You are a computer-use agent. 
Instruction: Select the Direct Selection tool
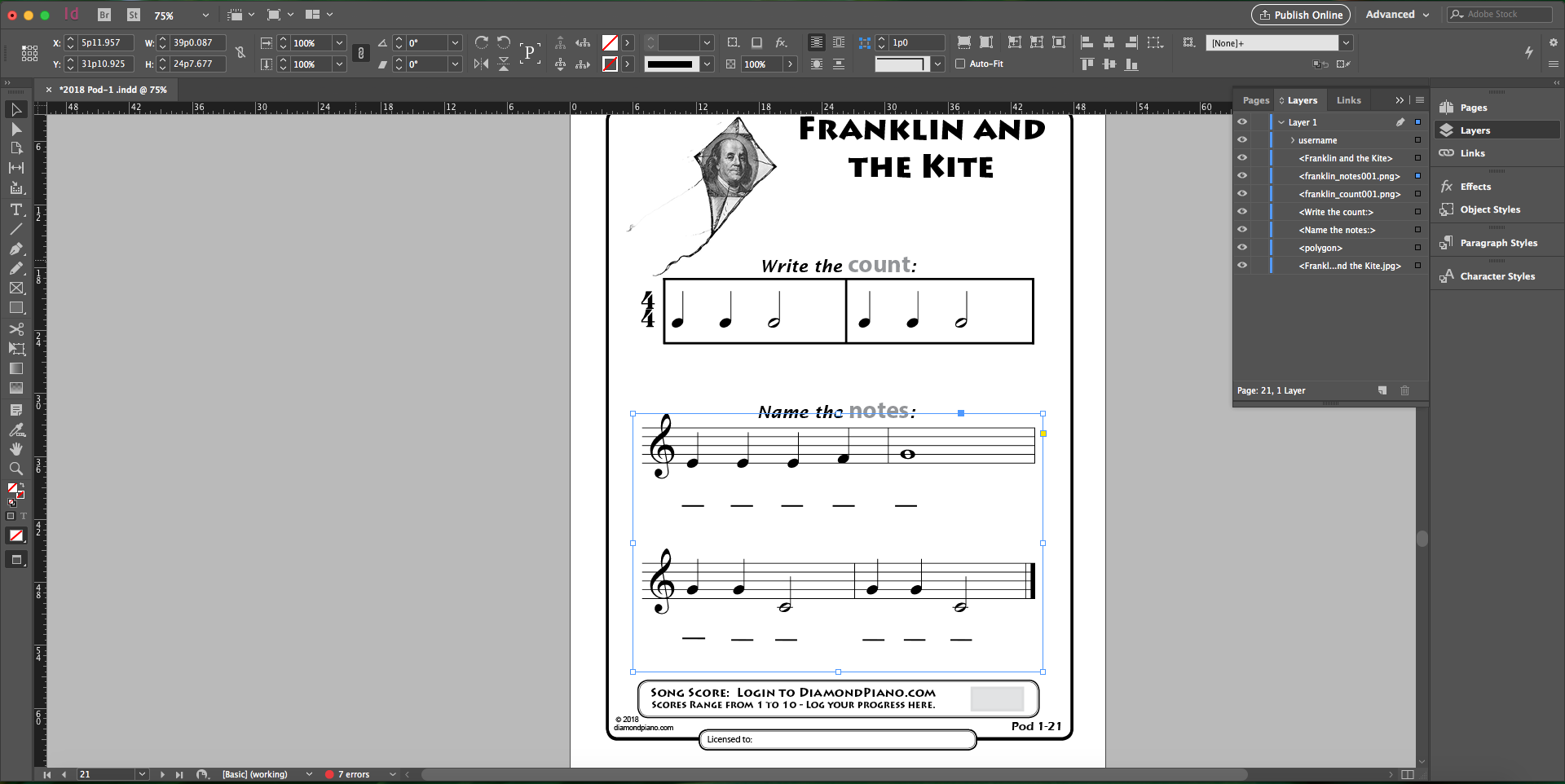[16, 129]
